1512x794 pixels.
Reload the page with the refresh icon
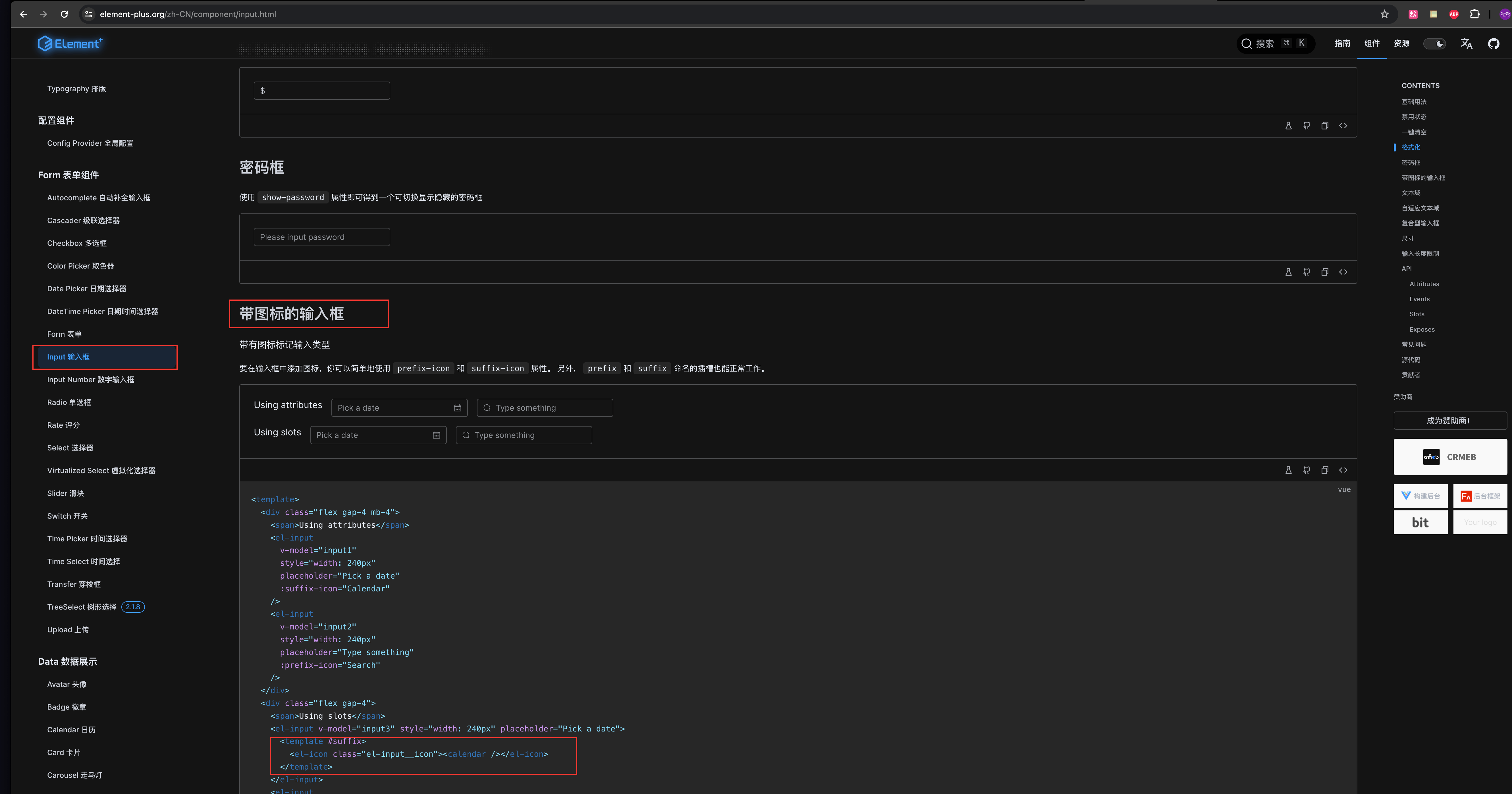tap(65, 14)
